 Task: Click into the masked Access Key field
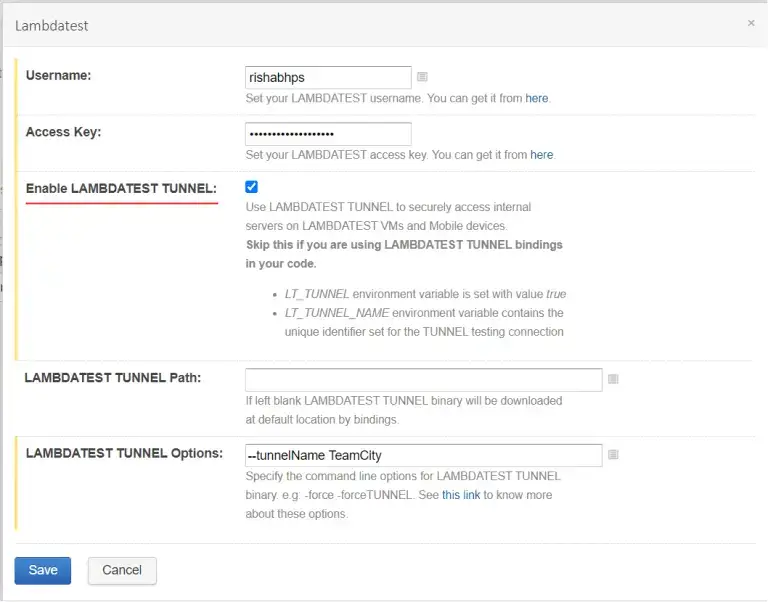328,134
